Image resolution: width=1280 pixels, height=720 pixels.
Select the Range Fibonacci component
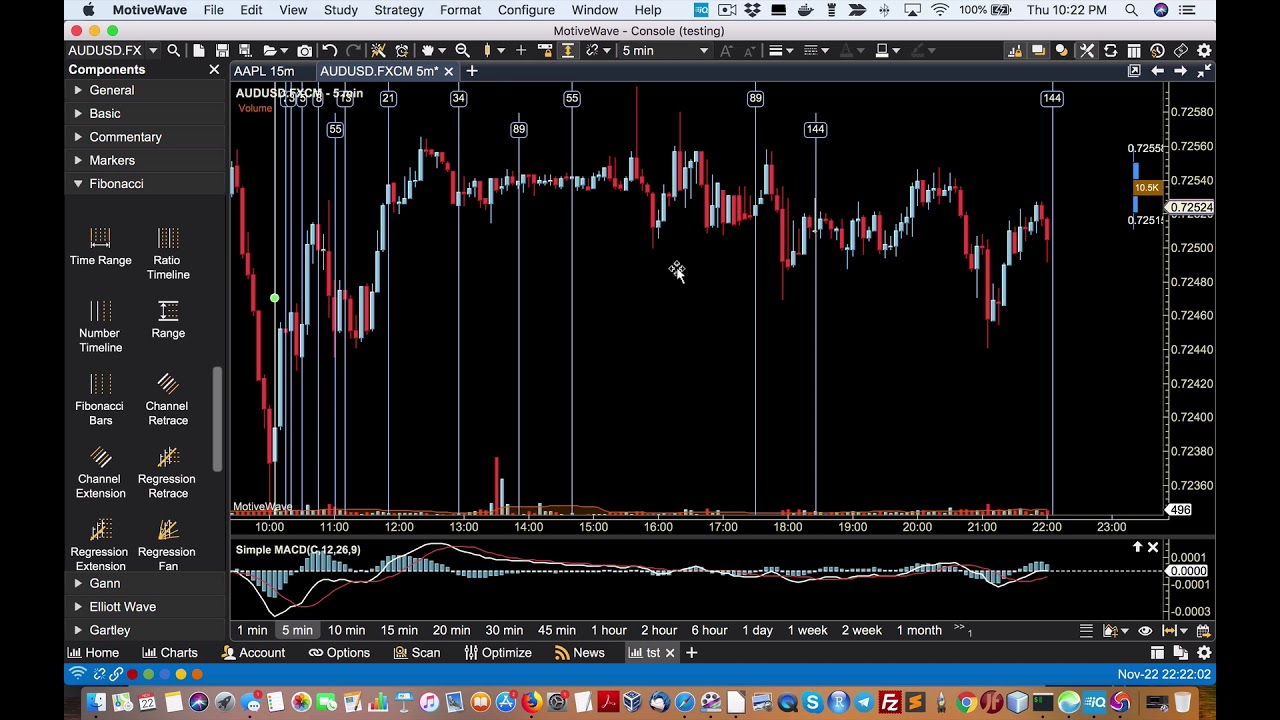pyautogui.click(x=168, y=319)
